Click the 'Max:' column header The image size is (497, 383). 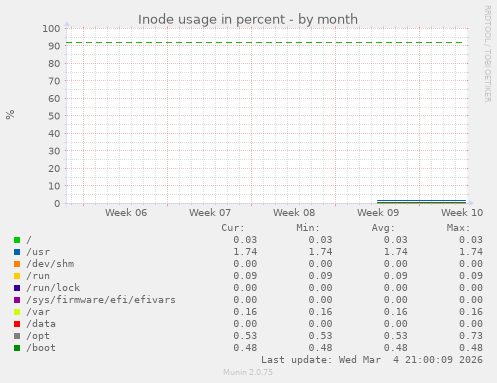(458, 228)
